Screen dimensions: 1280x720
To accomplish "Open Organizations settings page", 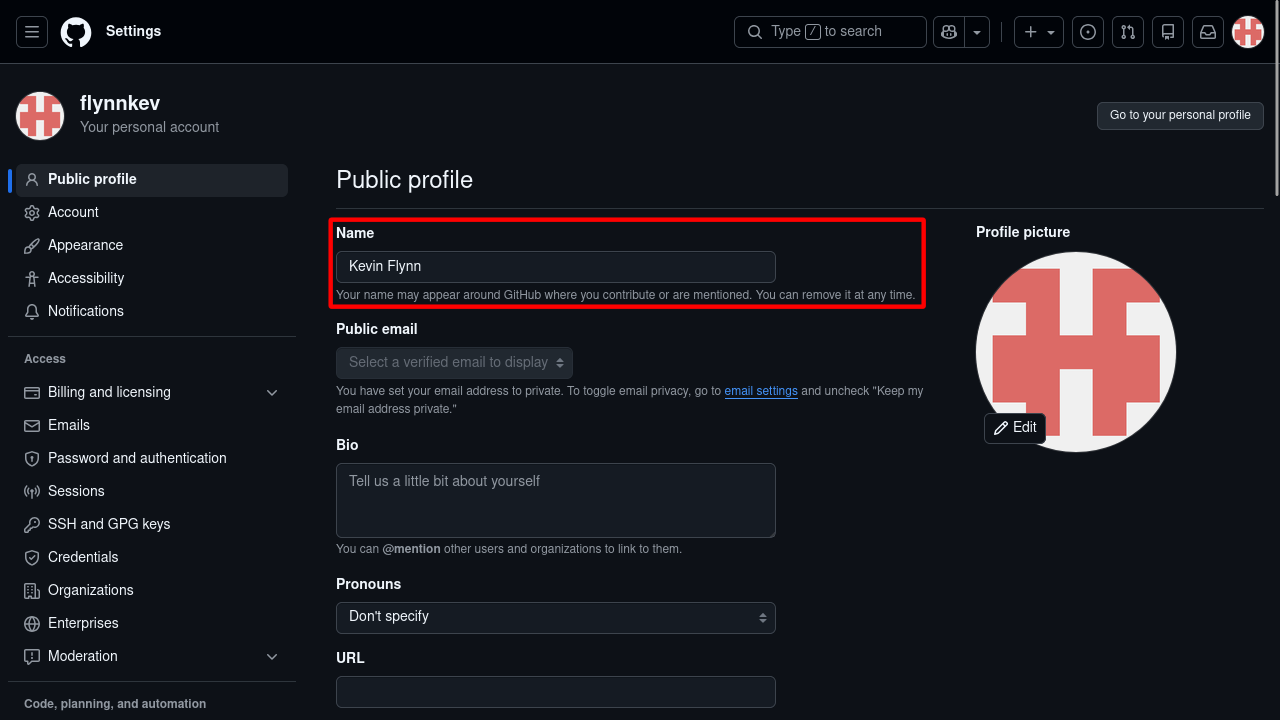I will click(152, 591).
